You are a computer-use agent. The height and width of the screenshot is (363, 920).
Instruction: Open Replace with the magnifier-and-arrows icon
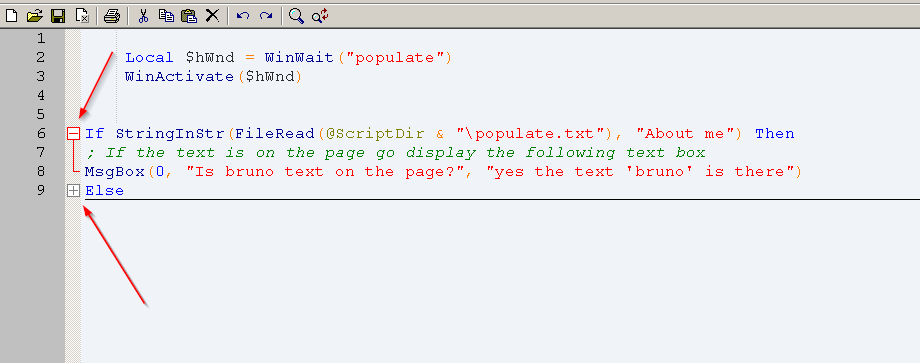click(x=320, y=16)
